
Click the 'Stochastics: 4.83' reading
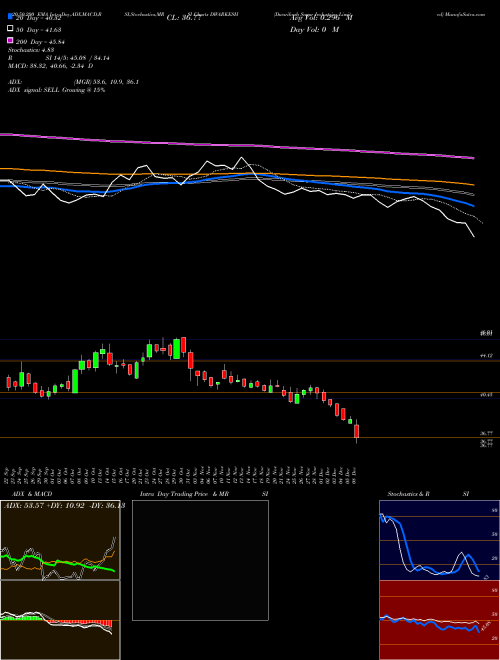tap(31, 50)
